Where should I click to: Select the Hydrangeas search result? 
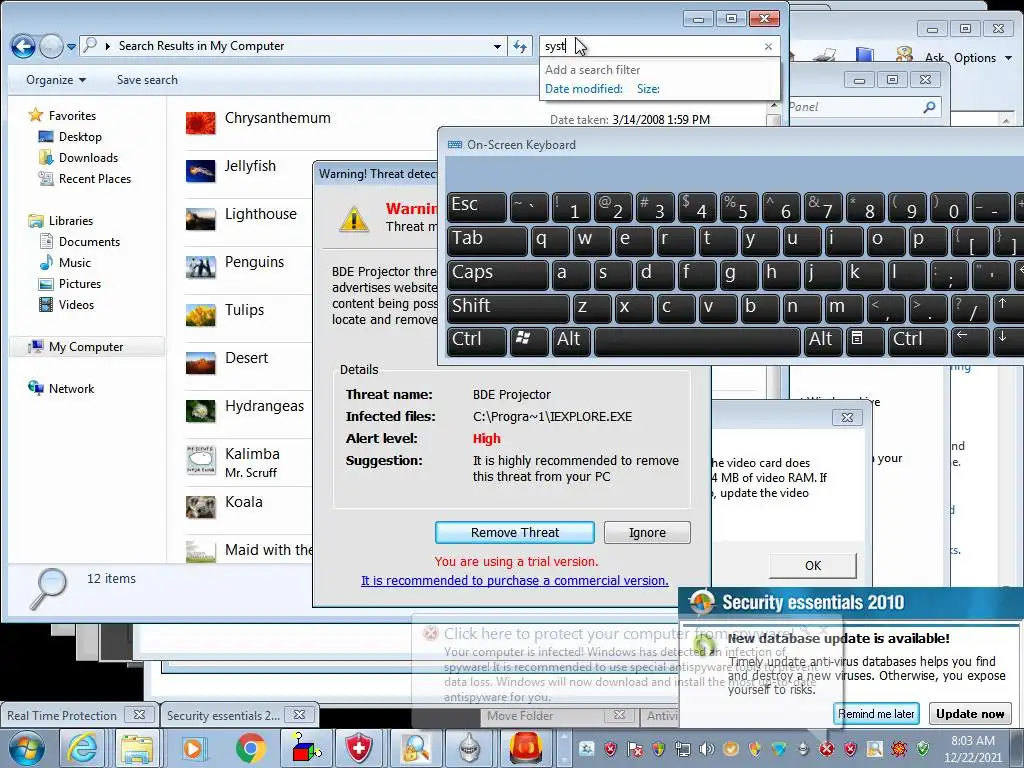coord(264,406)
